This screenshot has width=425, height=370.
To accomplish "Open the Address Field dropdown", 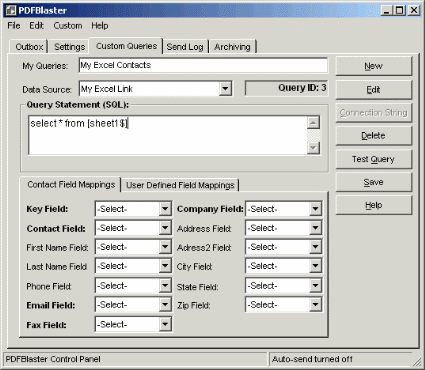I will point(315,228).
